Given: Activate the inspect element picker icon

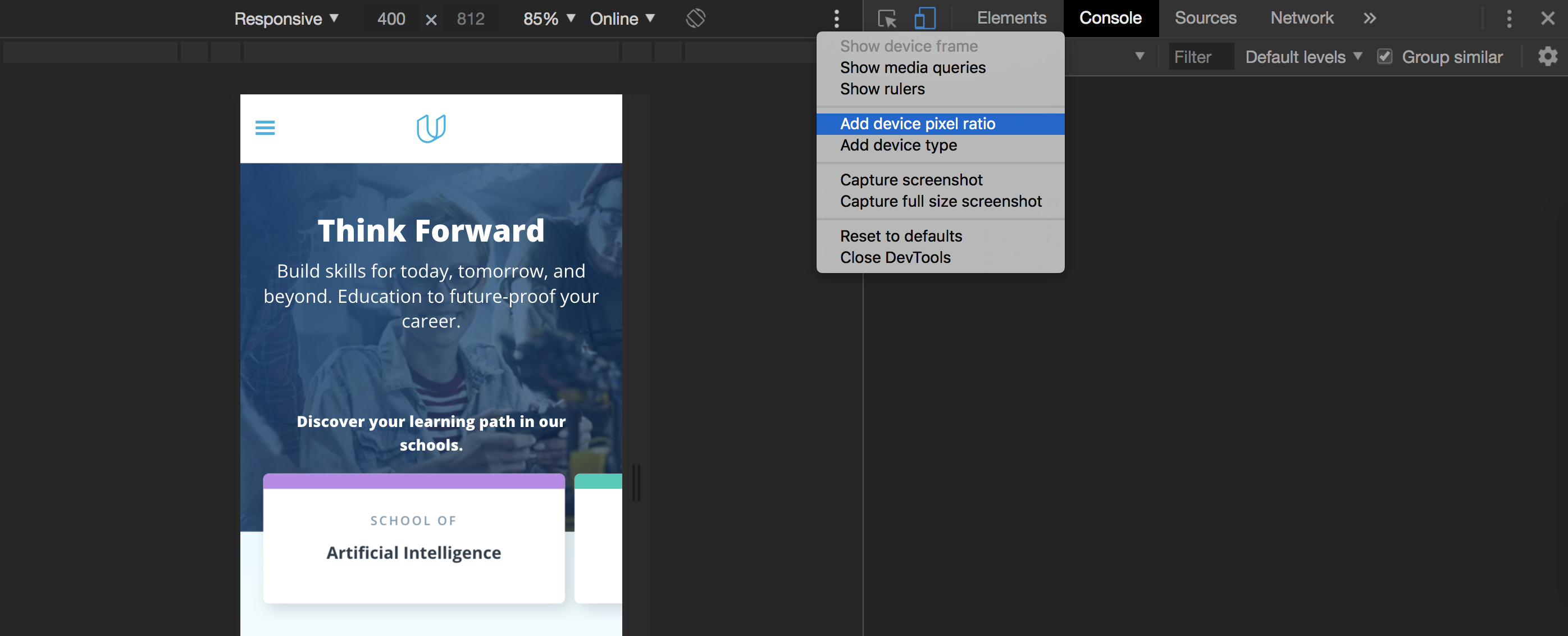Looking at the screenshot, I should (x=887, y=19).
